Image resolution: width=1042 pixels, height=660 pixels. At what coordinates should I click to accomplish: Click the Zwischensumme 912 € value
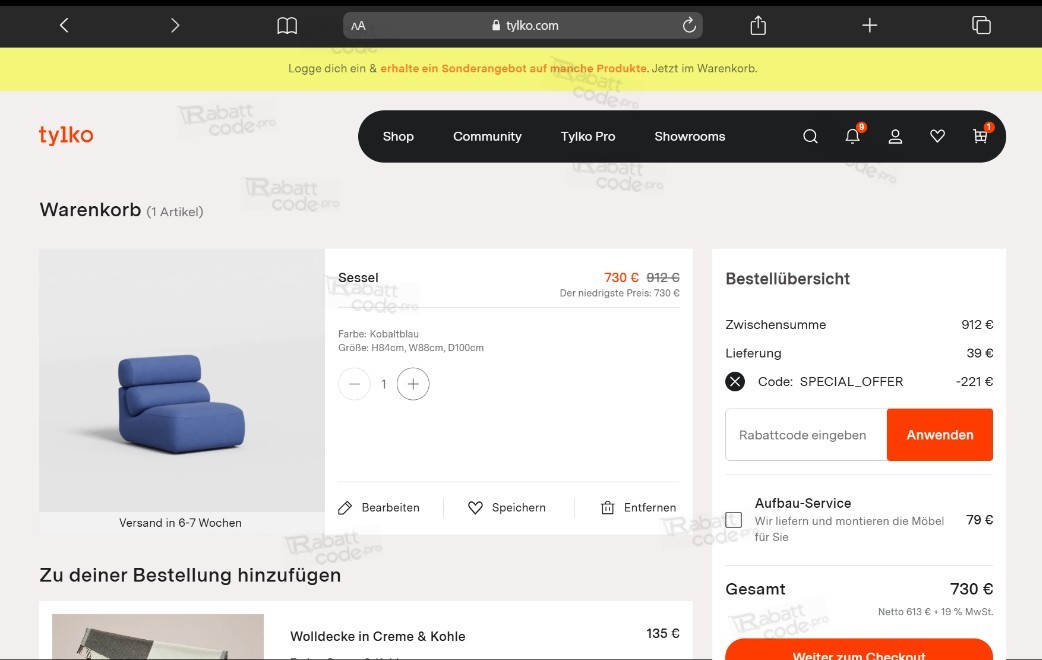click(977, 324)
